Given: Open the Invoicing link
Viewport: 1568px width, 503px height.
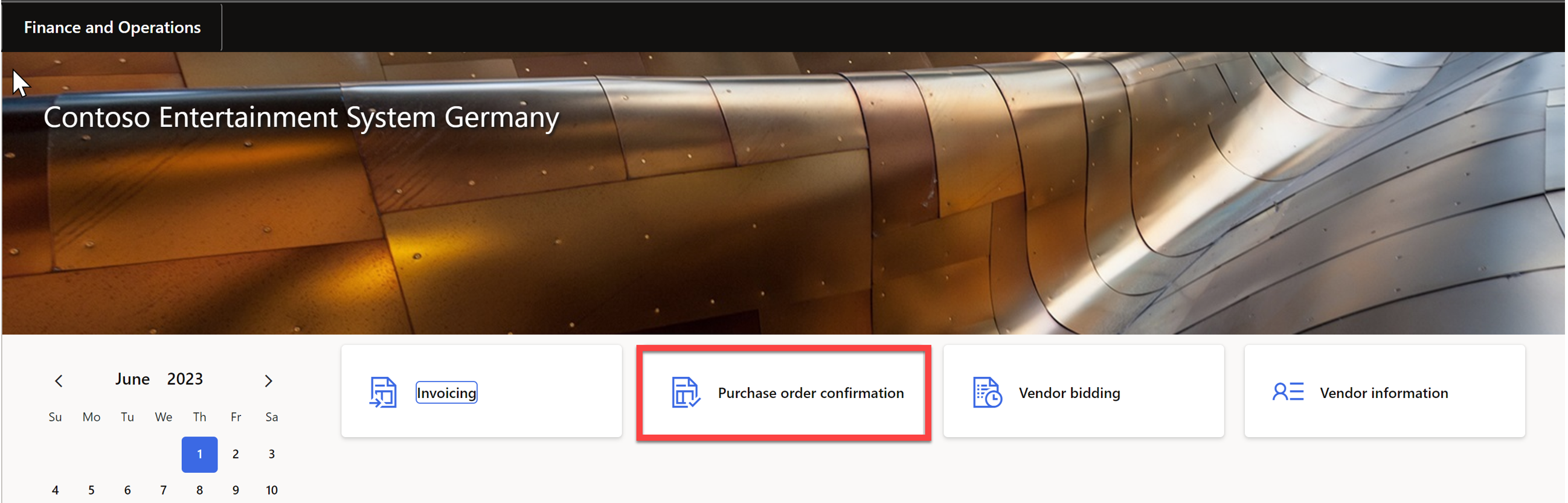Looking at the screenshot, I should tap(446, 393).
